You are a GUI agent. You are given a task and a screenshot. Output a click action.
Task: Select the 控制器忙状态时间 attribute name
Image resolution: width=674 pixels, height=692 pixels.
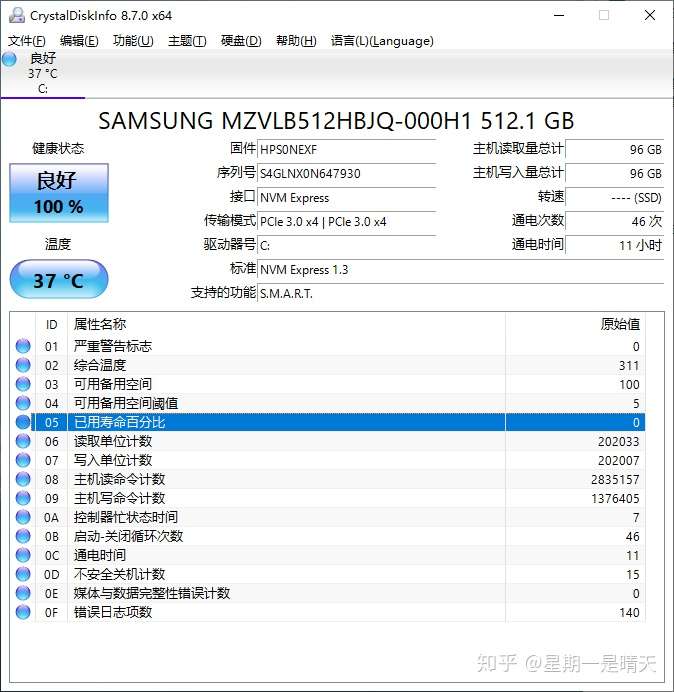point(126,517)
